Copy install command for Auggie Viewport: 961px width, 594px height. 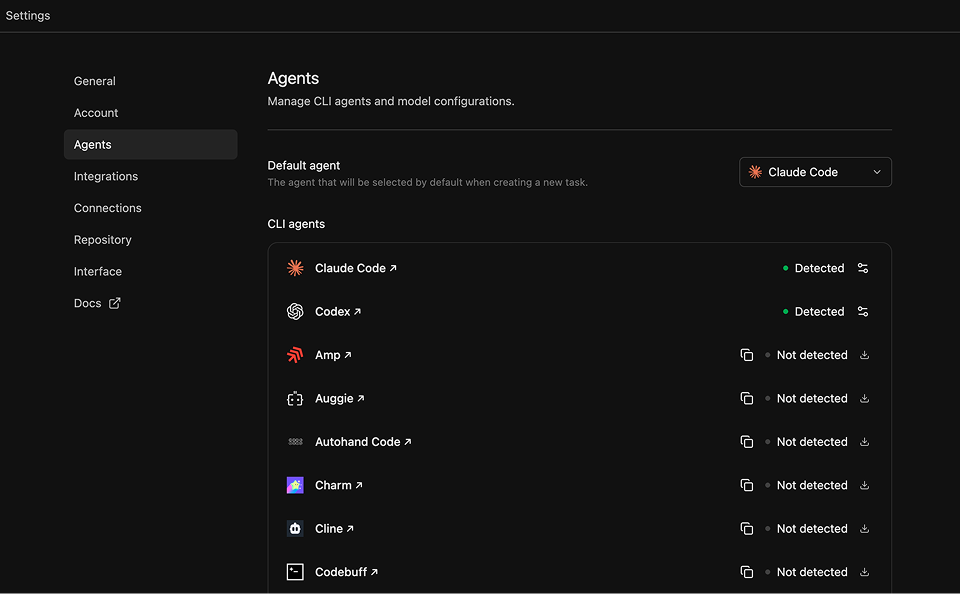746,398
